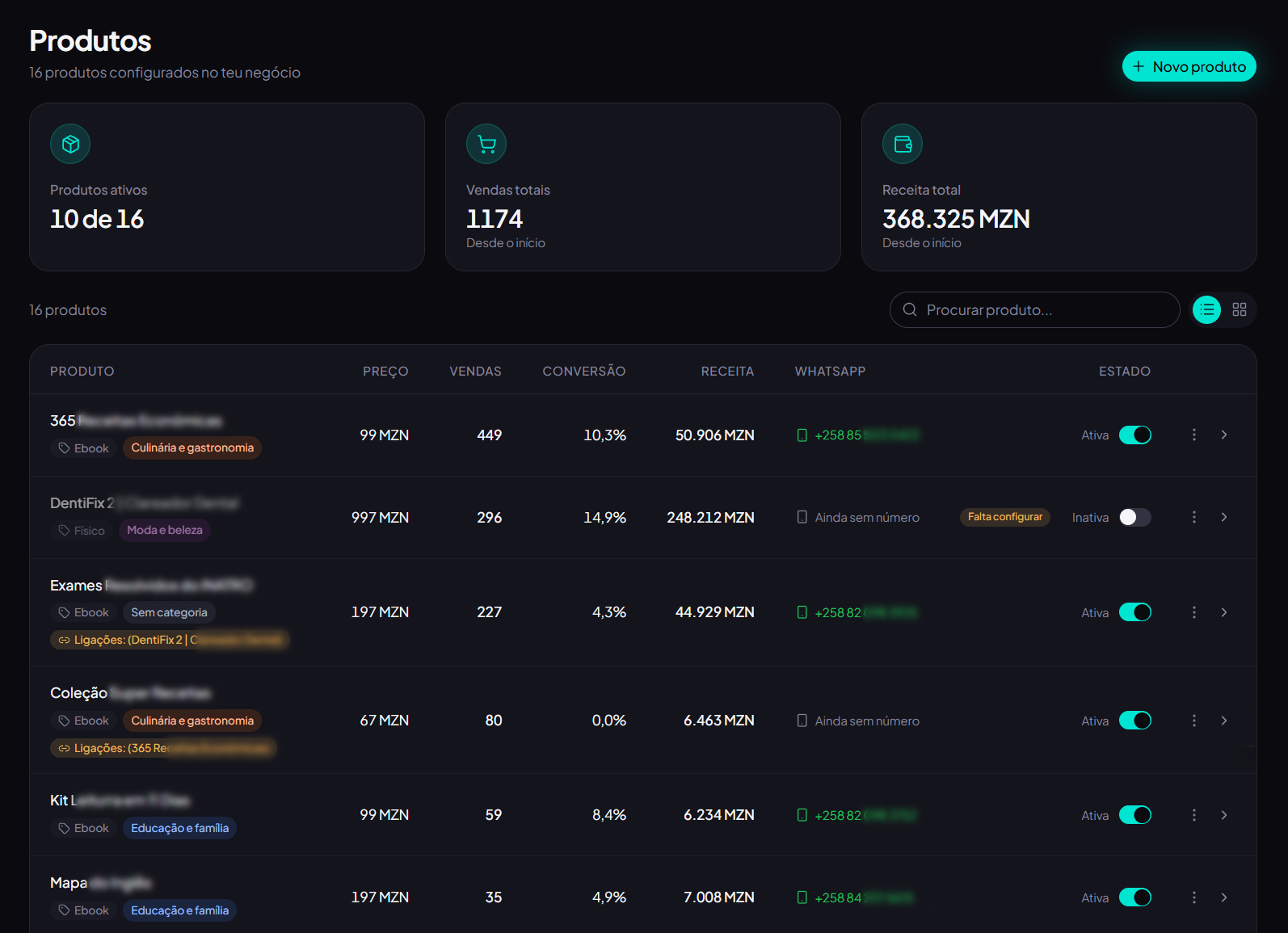Activate the inactive DentiFix product toggle
The height and width of the screenshot is (933, 1288).
tap(1135, 517)
